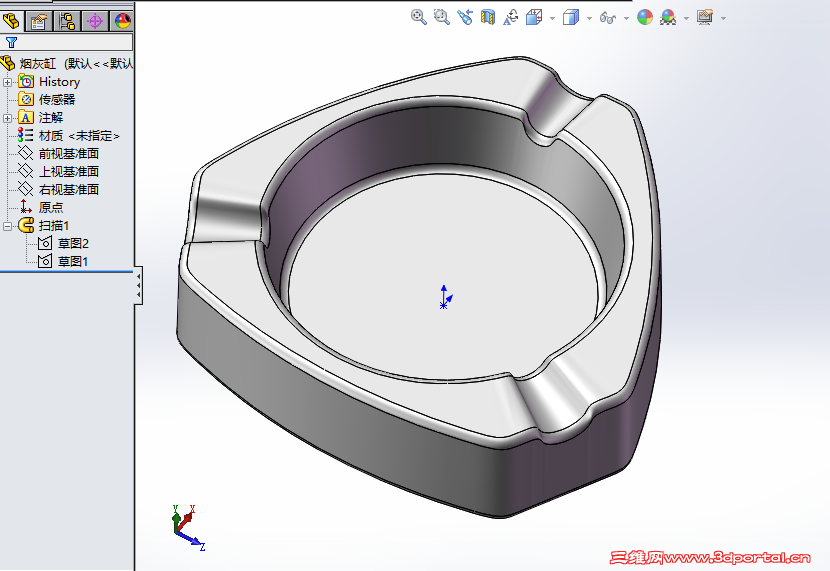830x571 pixels.
Task: Expand the 注解 annotations node
Action: (7, 118)
